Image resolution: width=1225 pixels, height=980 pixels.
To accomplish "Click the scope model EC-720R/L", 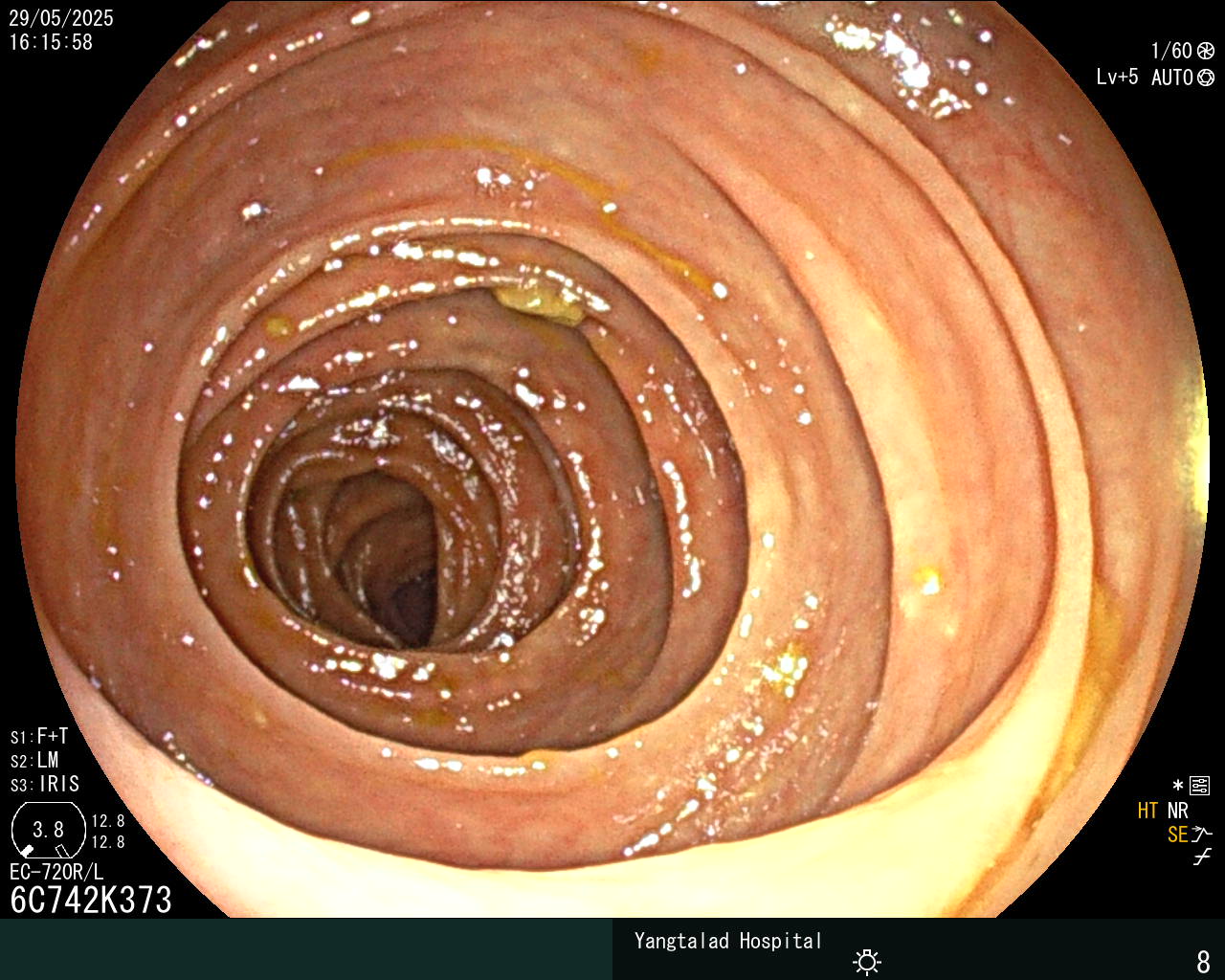I will 56,872.
